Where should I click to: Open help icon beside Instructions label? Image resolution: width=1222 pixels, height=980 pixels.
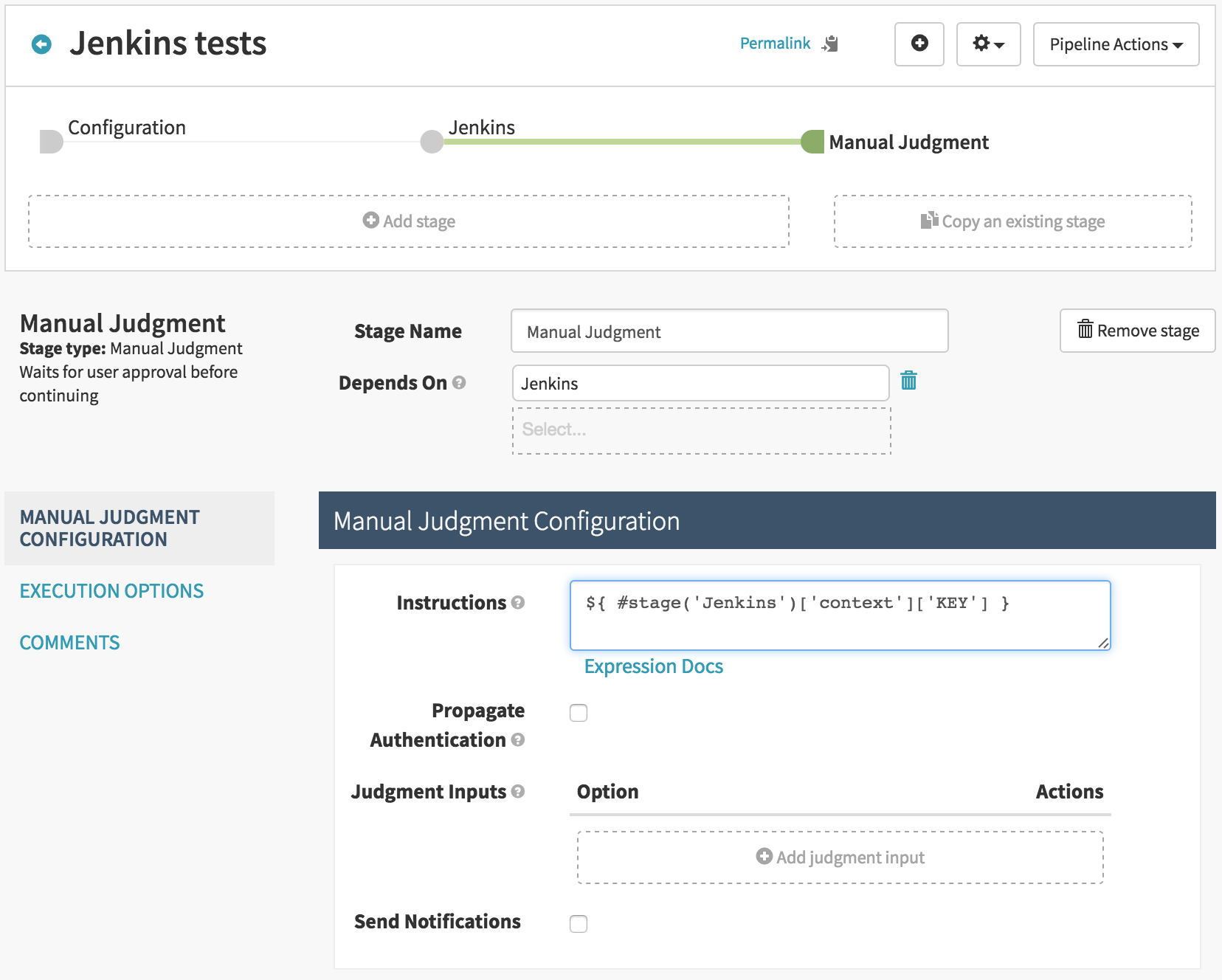(518, 602)
